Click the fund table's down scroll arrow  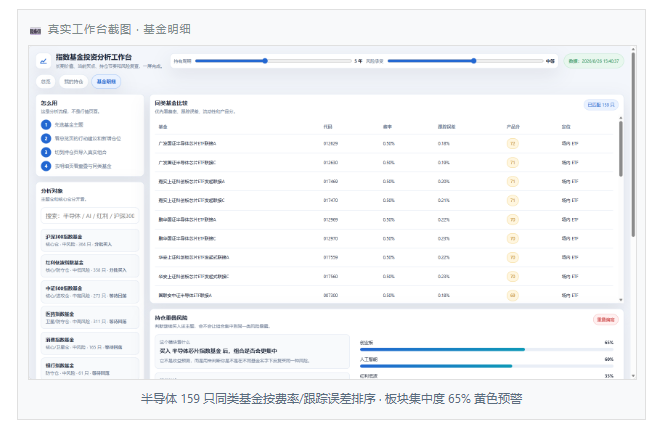tap(621, 300)
